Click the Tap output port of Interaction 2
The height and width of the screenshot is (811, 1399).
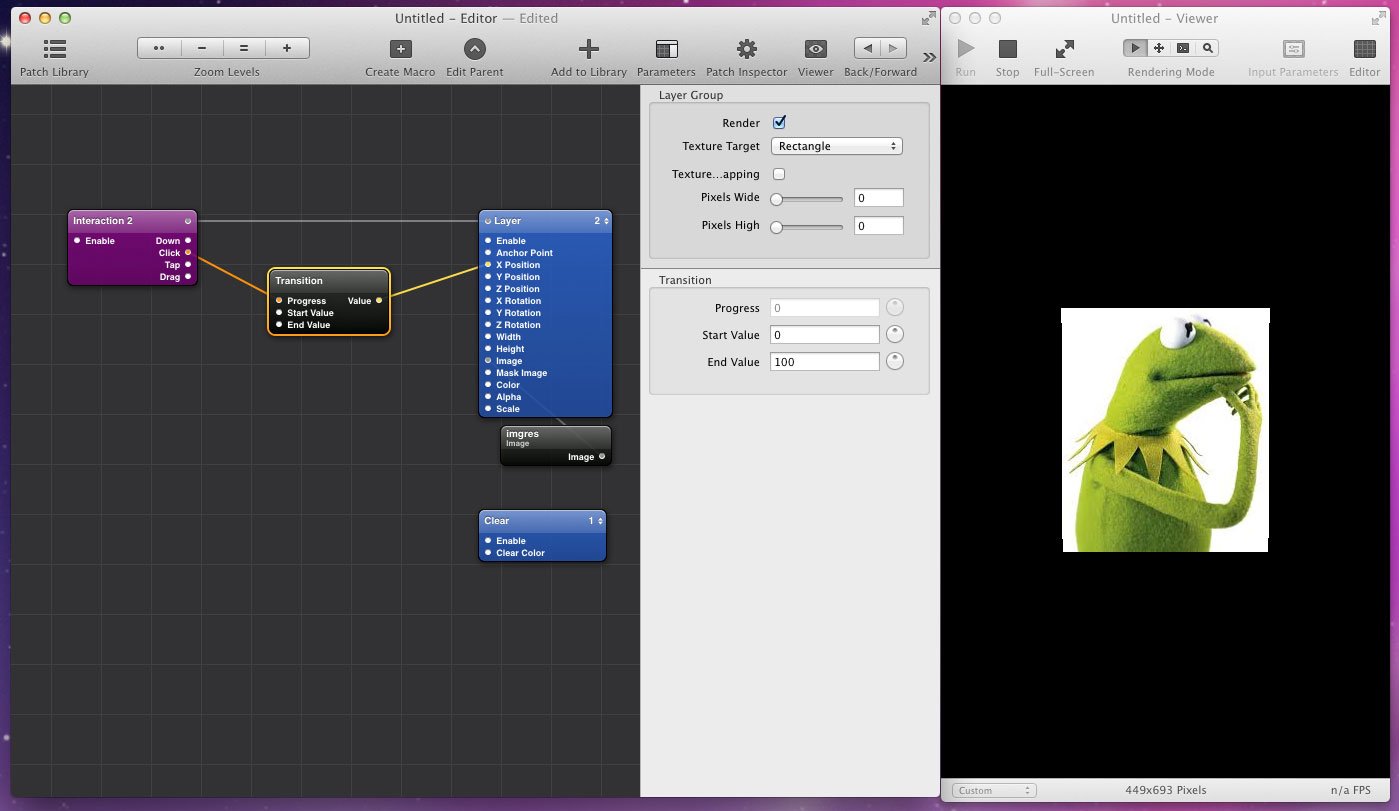point(188,265)
